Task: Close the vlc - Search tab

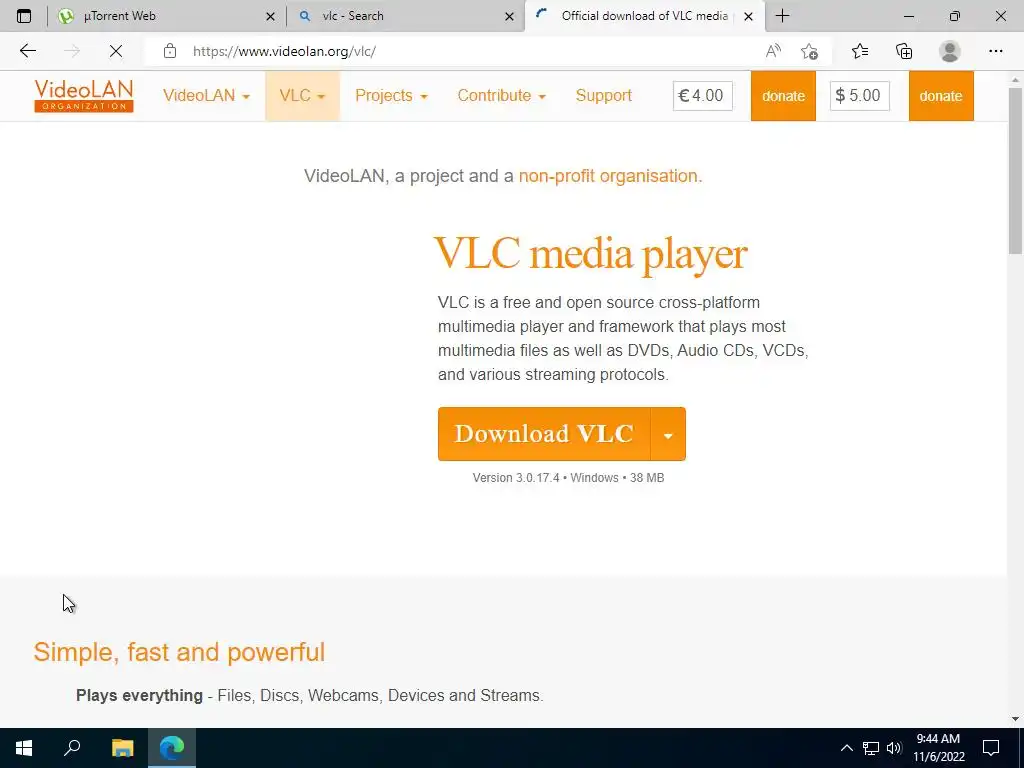Action: coord(509,16)
